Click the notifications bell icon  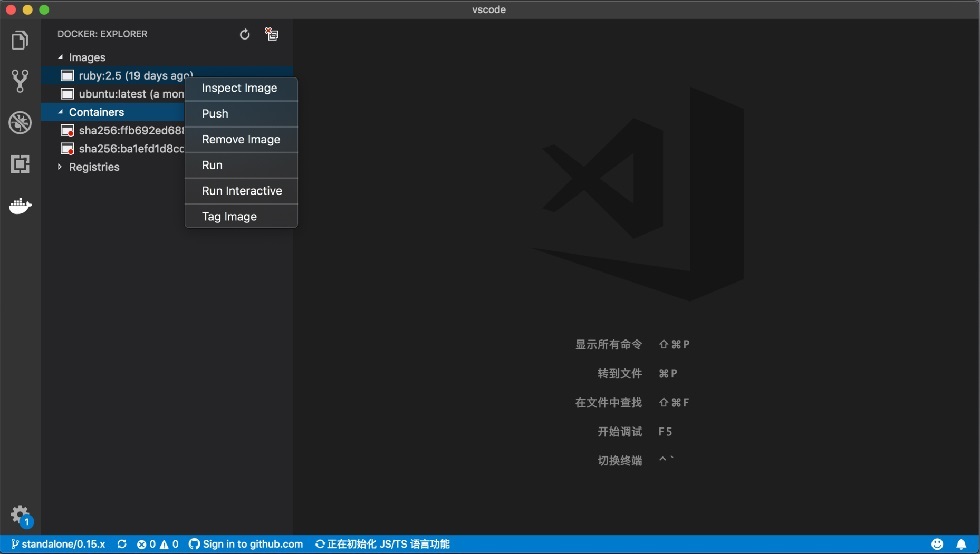tap(961, 544)
